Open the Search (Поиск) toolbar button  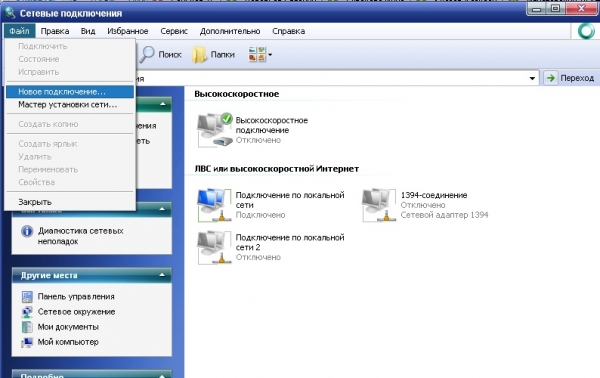coord(160,55)
